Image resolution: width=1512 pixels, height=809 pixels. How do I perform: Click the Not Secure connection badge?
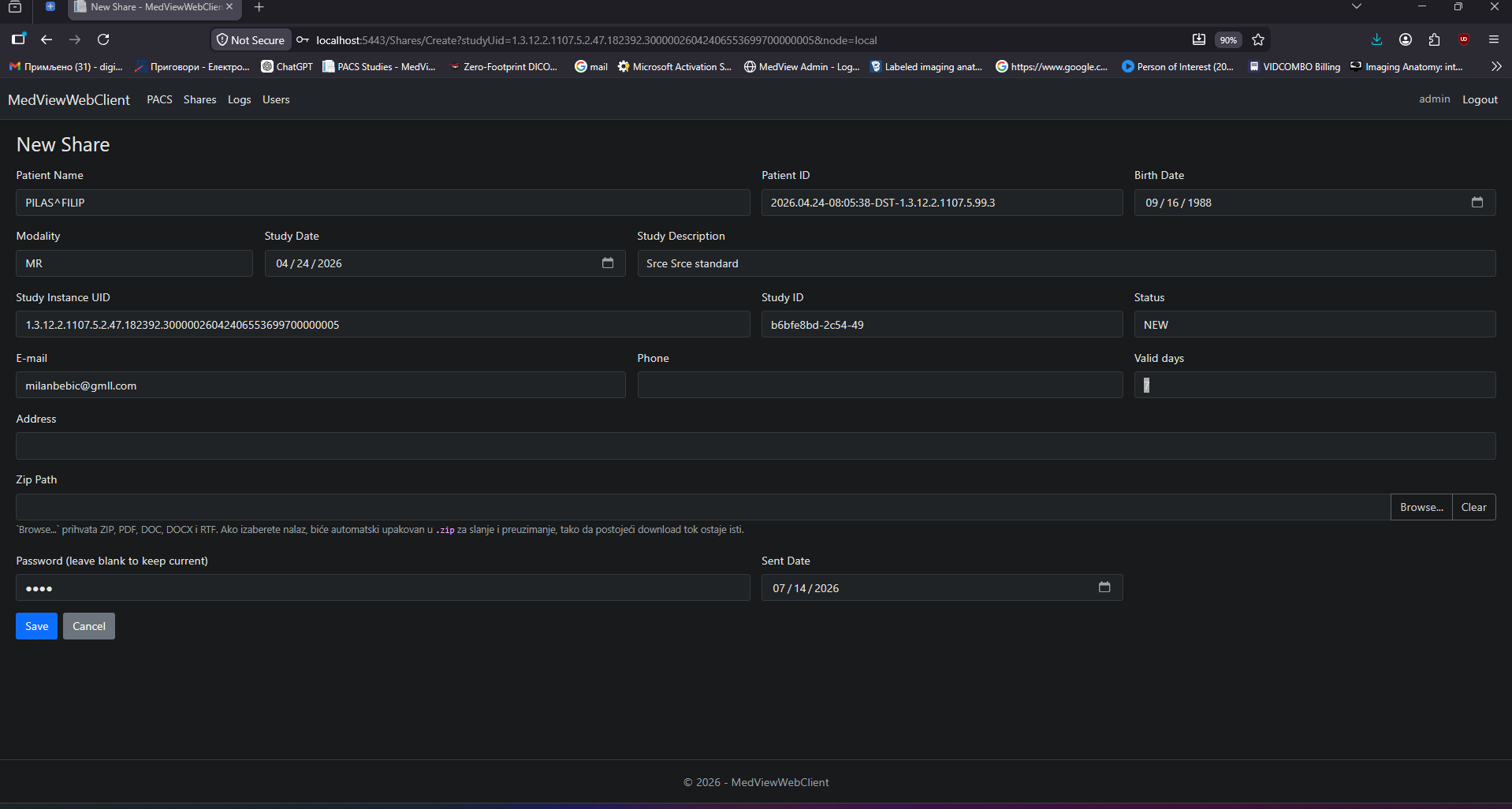[x=251, y=39]
